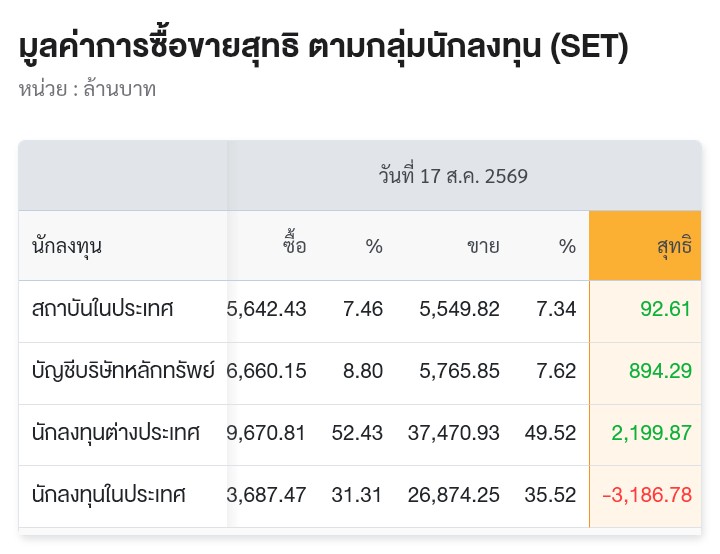This screenshot has height=554, width=720.
Task: Click the net value 894.29
Action: coord(660,371)
